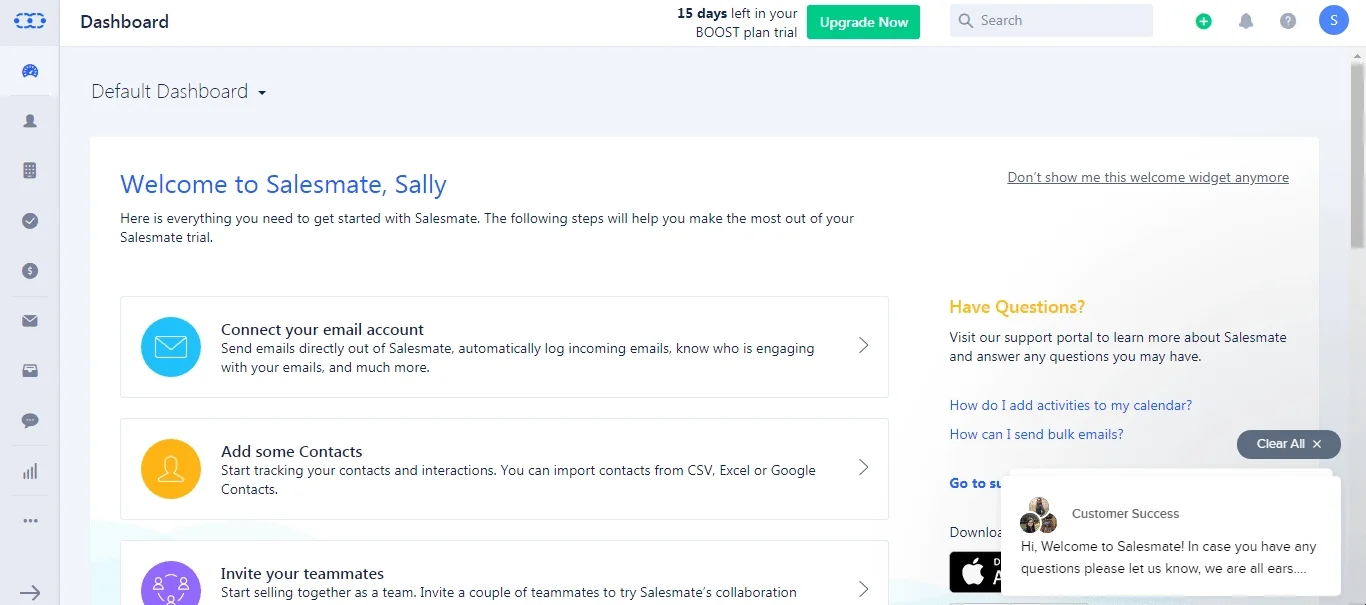This screenshot has width=1366, height=605.
Task: Expand the sidebar with the arrow
Action: point(30,593)
